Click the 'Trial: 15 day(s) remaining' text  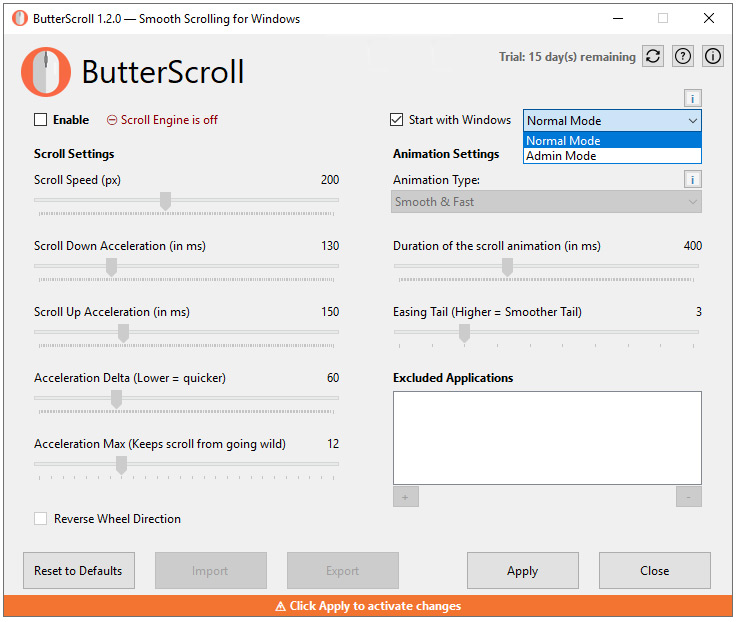click(567, 57)
